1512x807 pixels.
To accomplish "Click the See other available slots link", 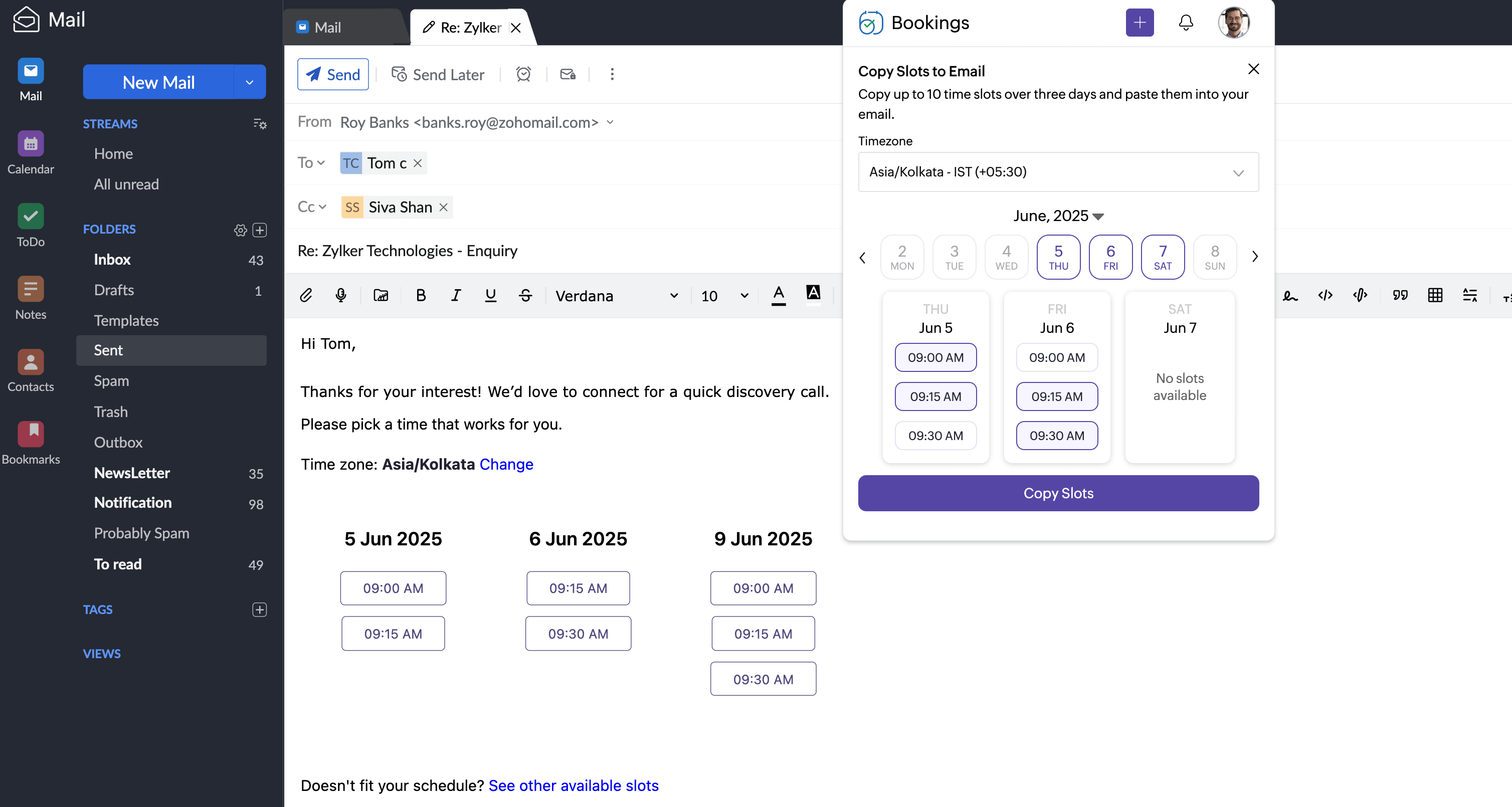I will 573,785.
